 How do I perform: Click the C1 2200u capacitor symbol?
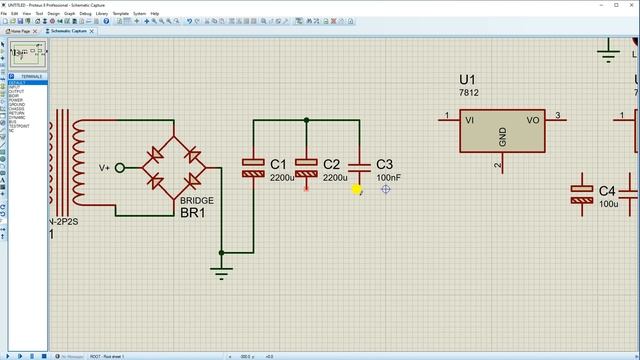click(x=253, y=168)
